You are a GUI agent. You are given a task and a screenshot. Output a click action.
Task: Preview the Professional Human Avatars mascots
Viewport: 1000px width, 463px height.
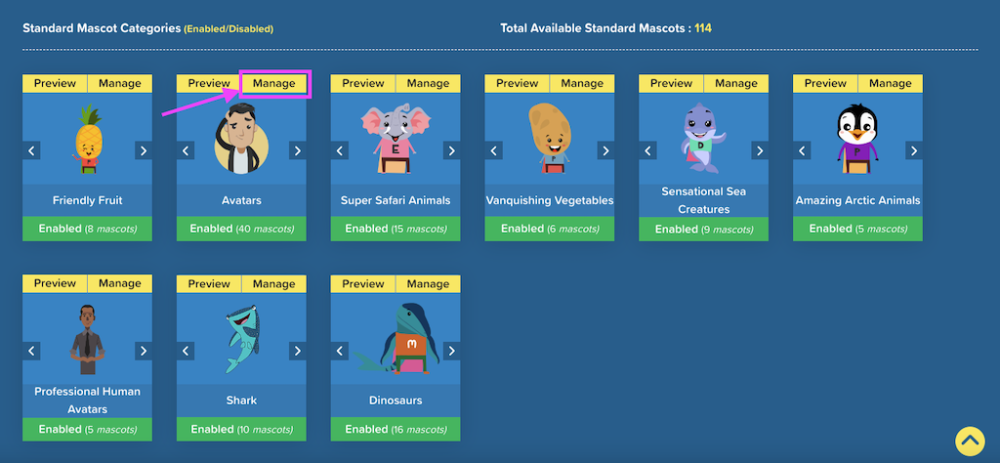pyautogui.click(x=55, y=284)
